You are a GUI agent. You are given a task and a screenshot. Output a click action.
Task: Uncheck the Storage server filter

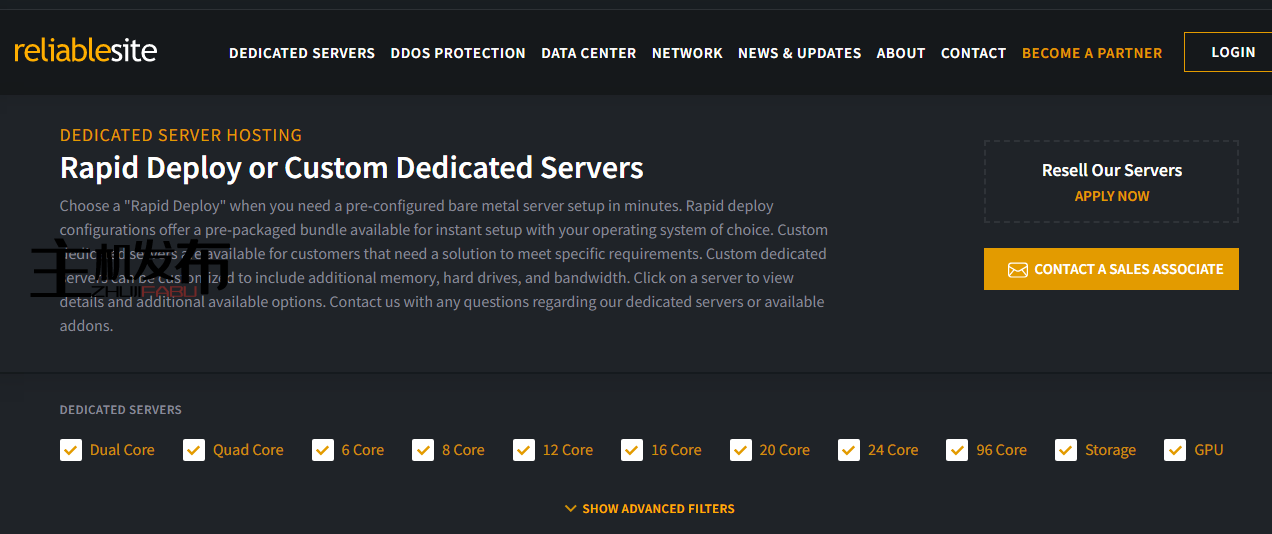tap(1066, 450)
